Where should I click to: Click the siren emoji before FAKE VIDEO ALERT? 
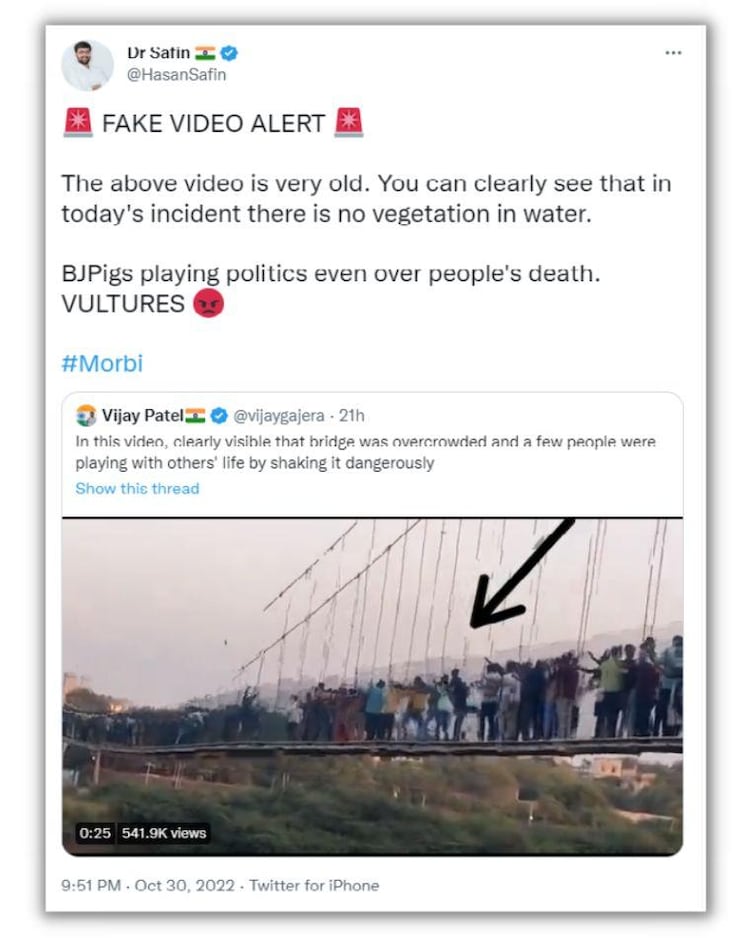pyautogui.click(x=77, y=123)
